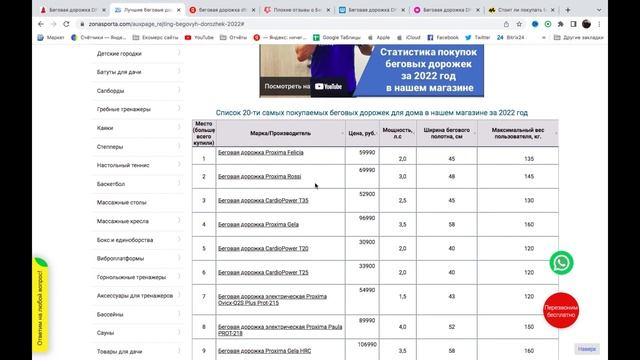Open the 'Proxima Gela HRC' treadmill link
640x360 pixels.
pos(264,351)
